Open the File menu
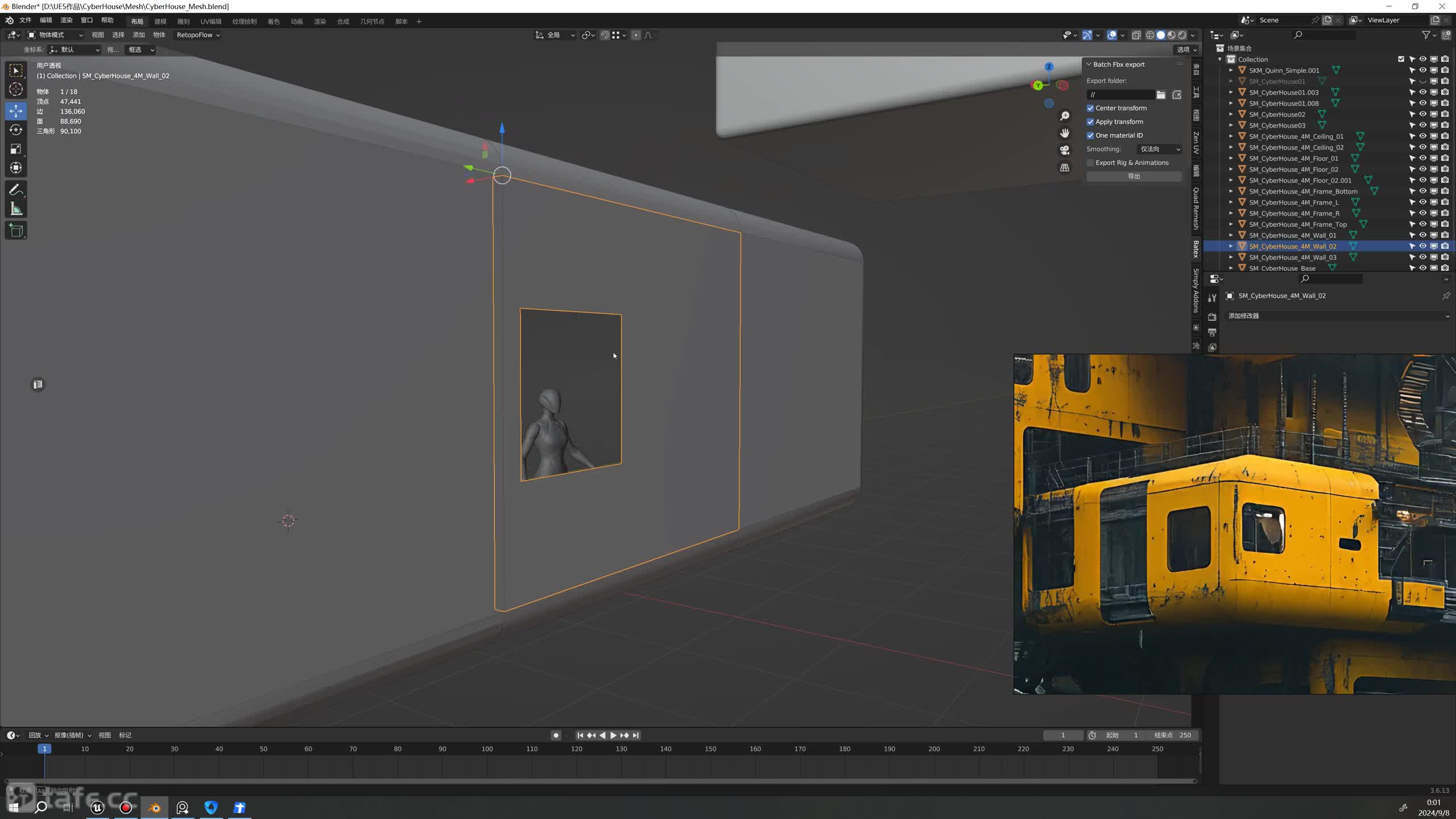The width and height of the screenshot is (1456, 819). click(x=25, y=20)
